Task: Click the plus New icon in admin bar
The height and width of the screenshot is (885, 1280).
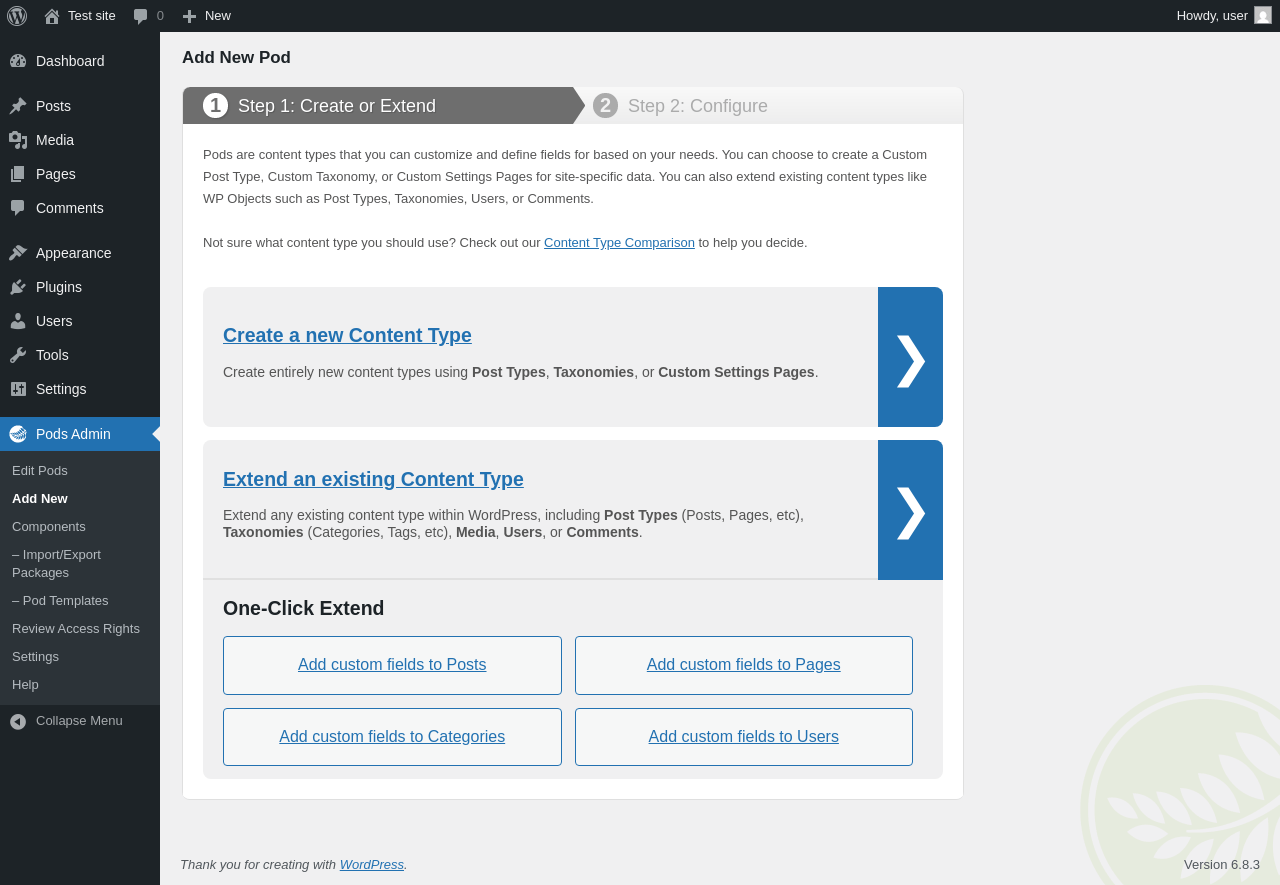Action: click(x=189, y=16)
